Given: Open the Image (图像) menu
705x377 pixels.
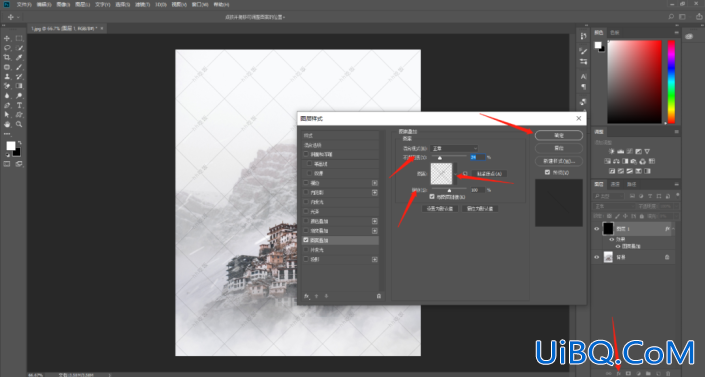Looking at the screenshot, I should (x=63, y=4).
